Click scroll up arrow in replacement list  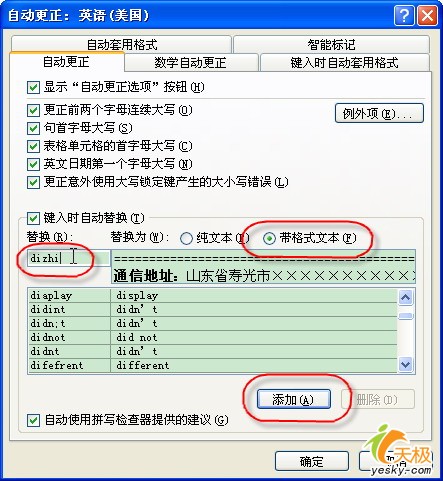(406, 297)
